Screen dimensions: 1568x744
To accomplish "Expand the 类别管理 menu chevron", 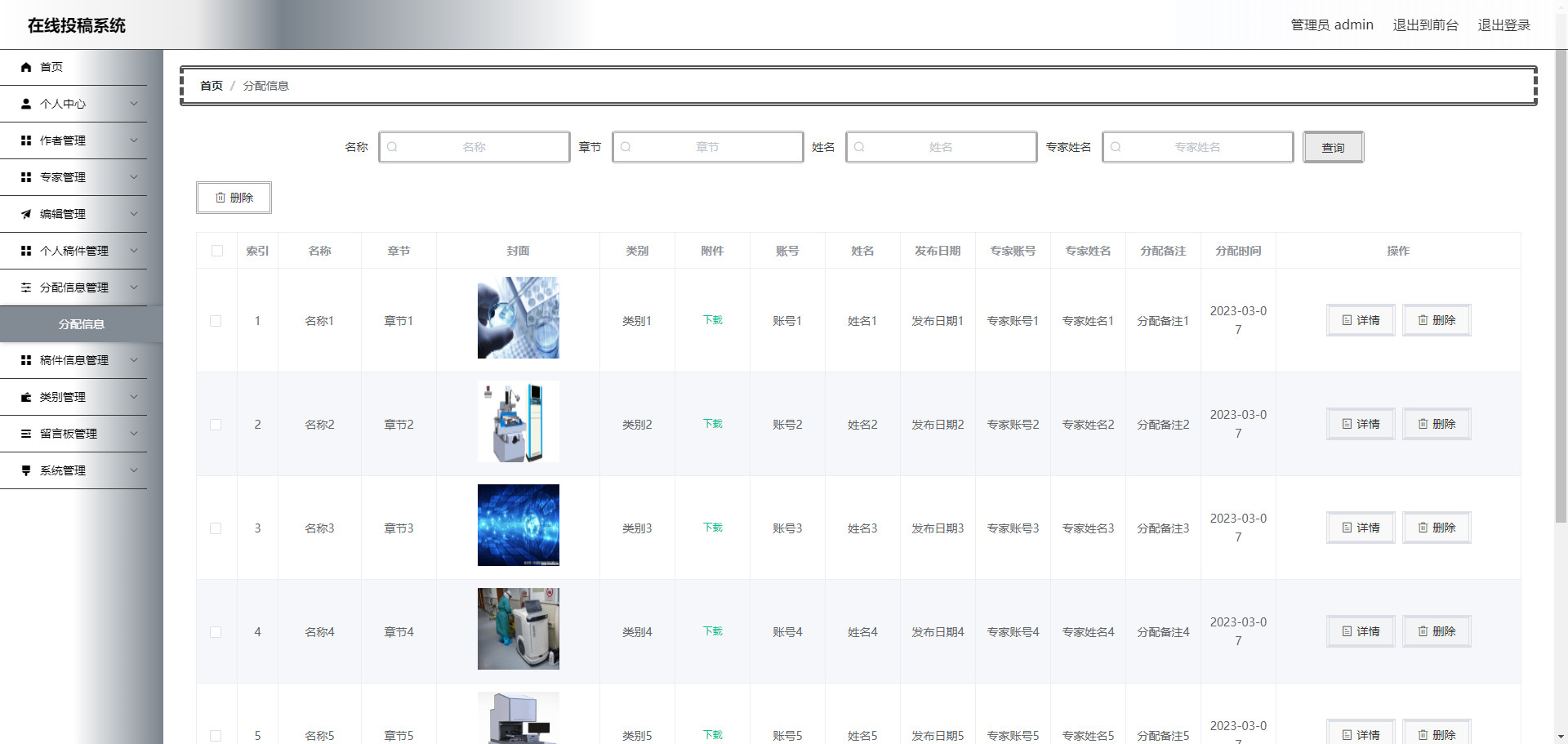I will [134, 397].
